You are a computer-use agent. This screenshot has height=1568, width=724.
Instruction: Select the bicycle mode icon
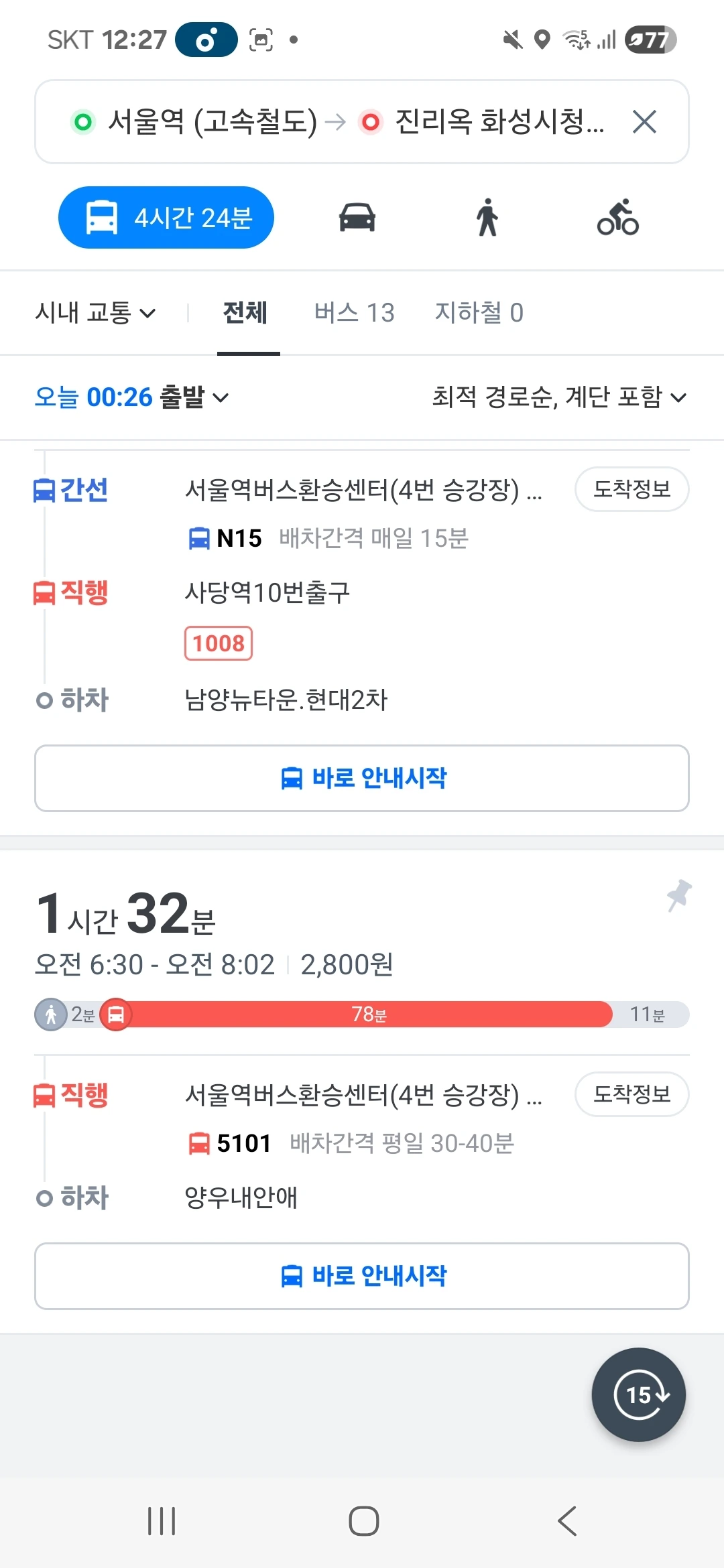pos(618,218)
